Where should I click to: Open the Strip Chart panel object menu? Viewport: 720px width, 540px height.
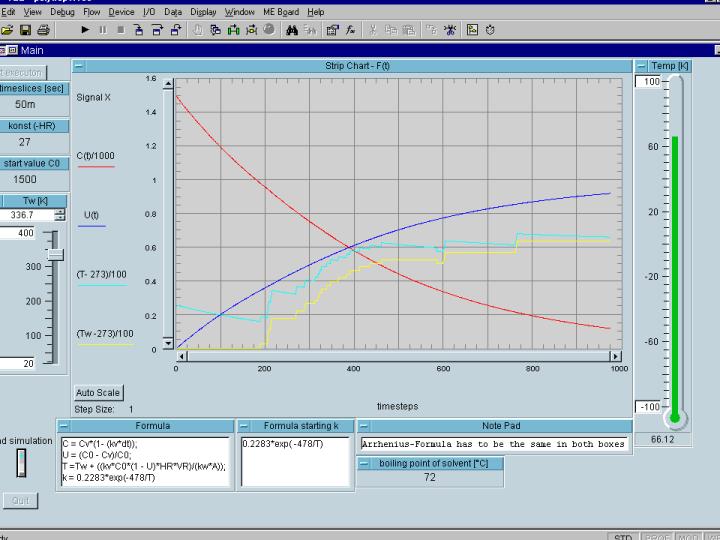(79, 66)
